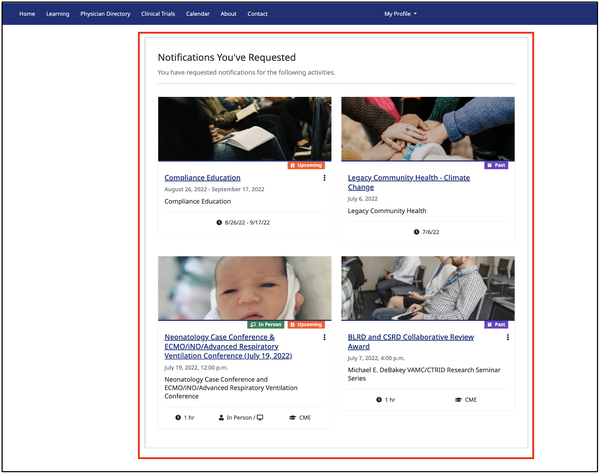
Task: Navigate to Clinical Trials
Action: click(158, 14)
